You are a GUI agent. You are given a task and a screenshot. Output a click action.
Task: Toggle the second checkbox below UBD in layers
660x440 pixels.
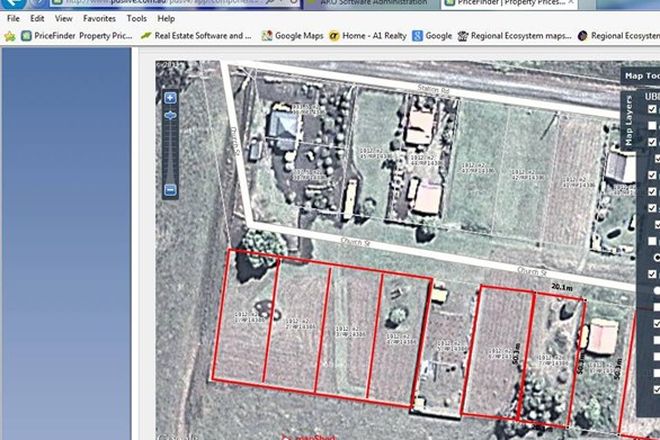tap(652, 142)
